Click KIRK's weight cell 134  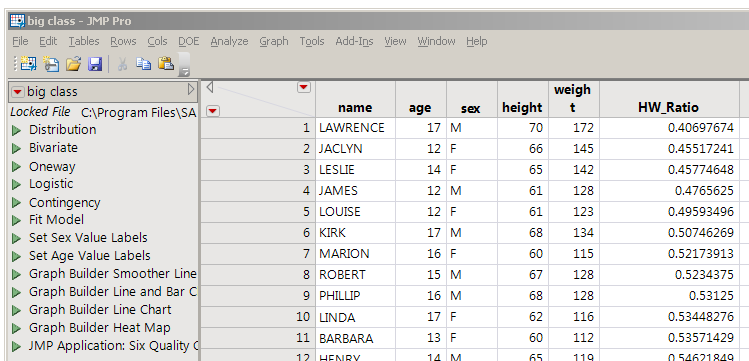pyautogui.click(x=574, y=233)
